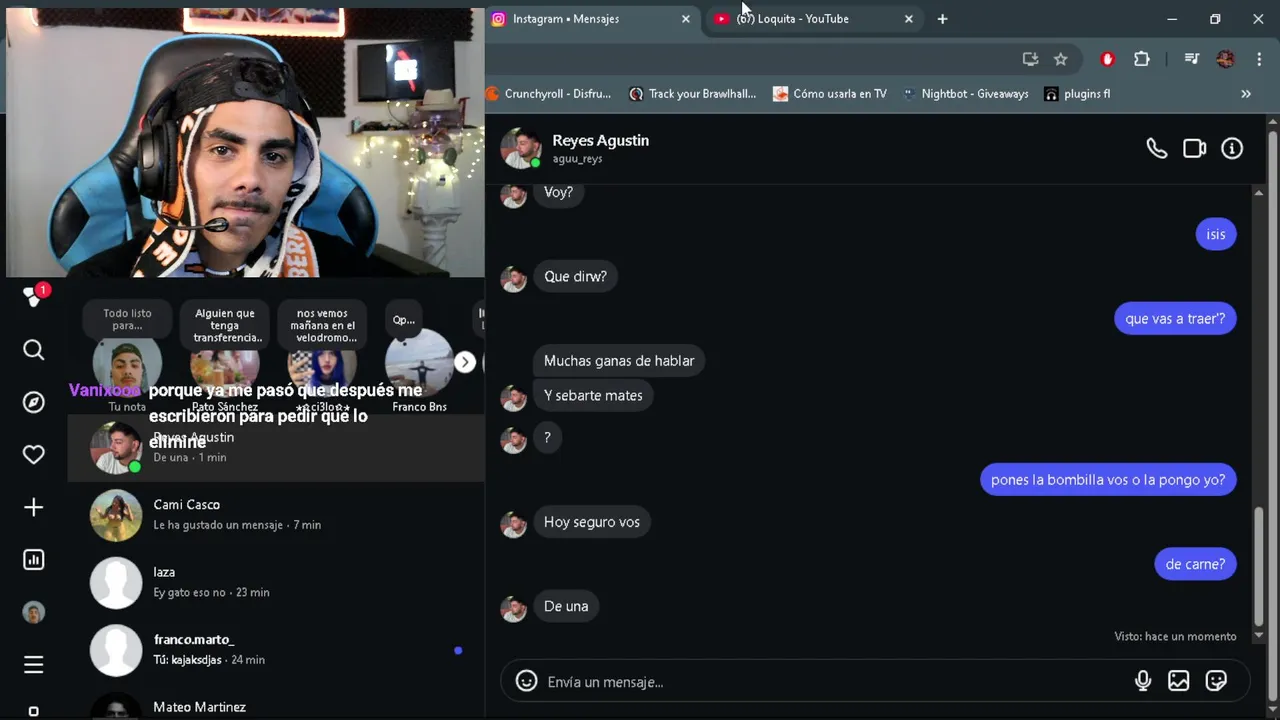The image size is (1280, 720).
Task: Open the media control icon in toolbar
Action: (1191, 59)
